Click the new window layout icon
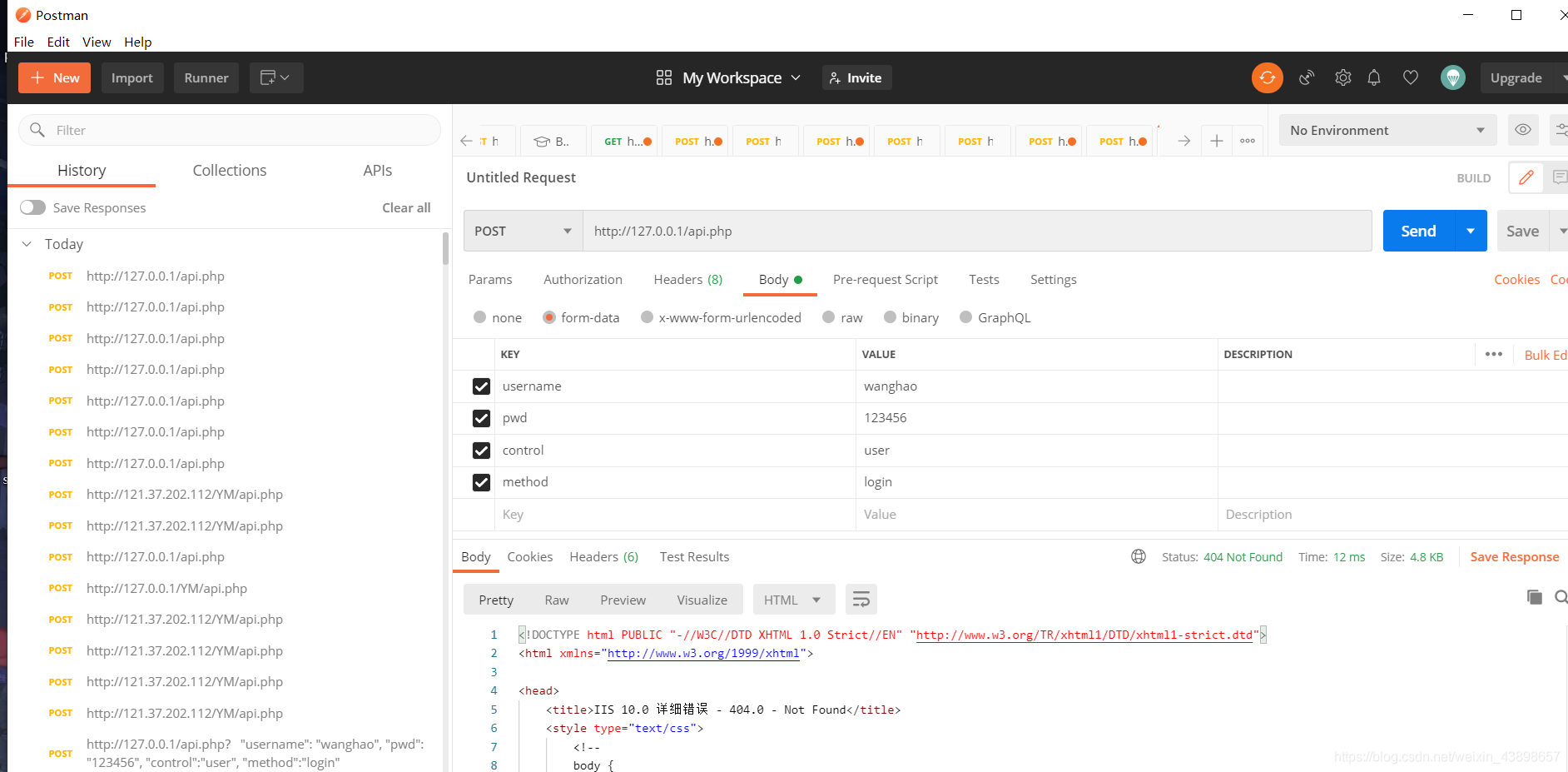1568x772 pixels. pyautogui.click(x=275, y=77)
